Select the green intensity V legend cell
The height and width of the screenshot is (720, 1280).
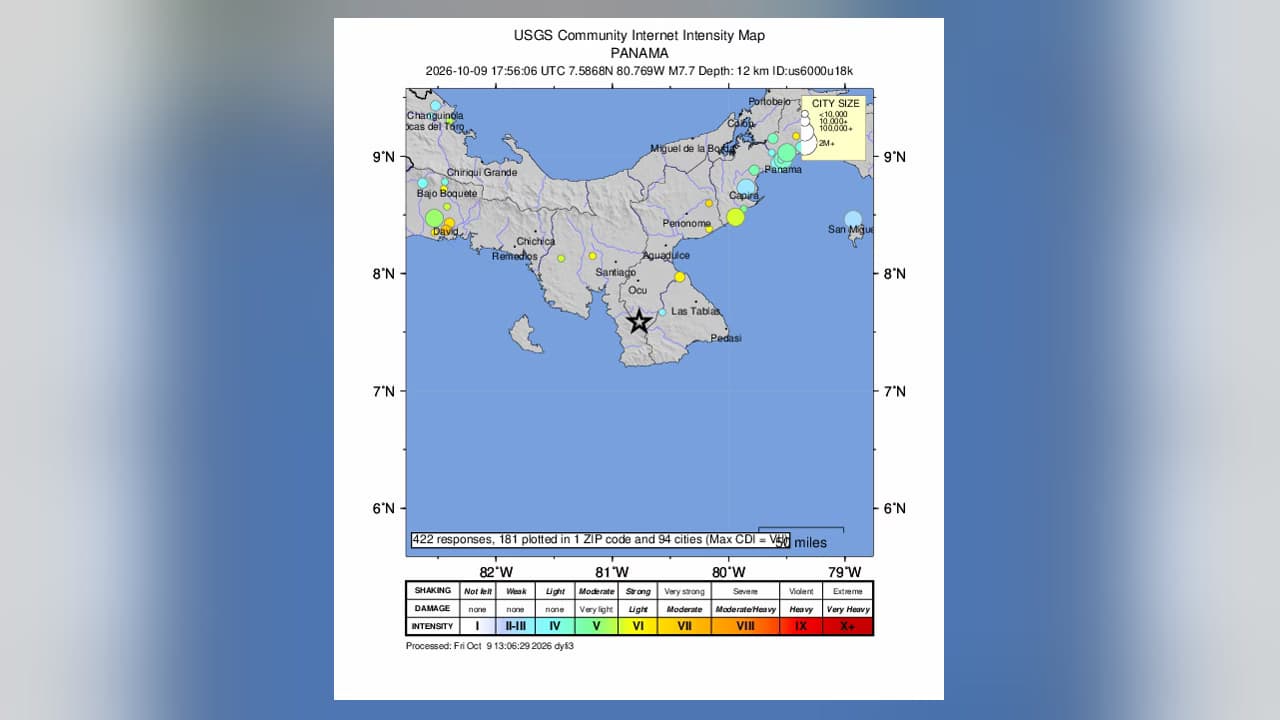pyautogui.click(x=596, y=626)
